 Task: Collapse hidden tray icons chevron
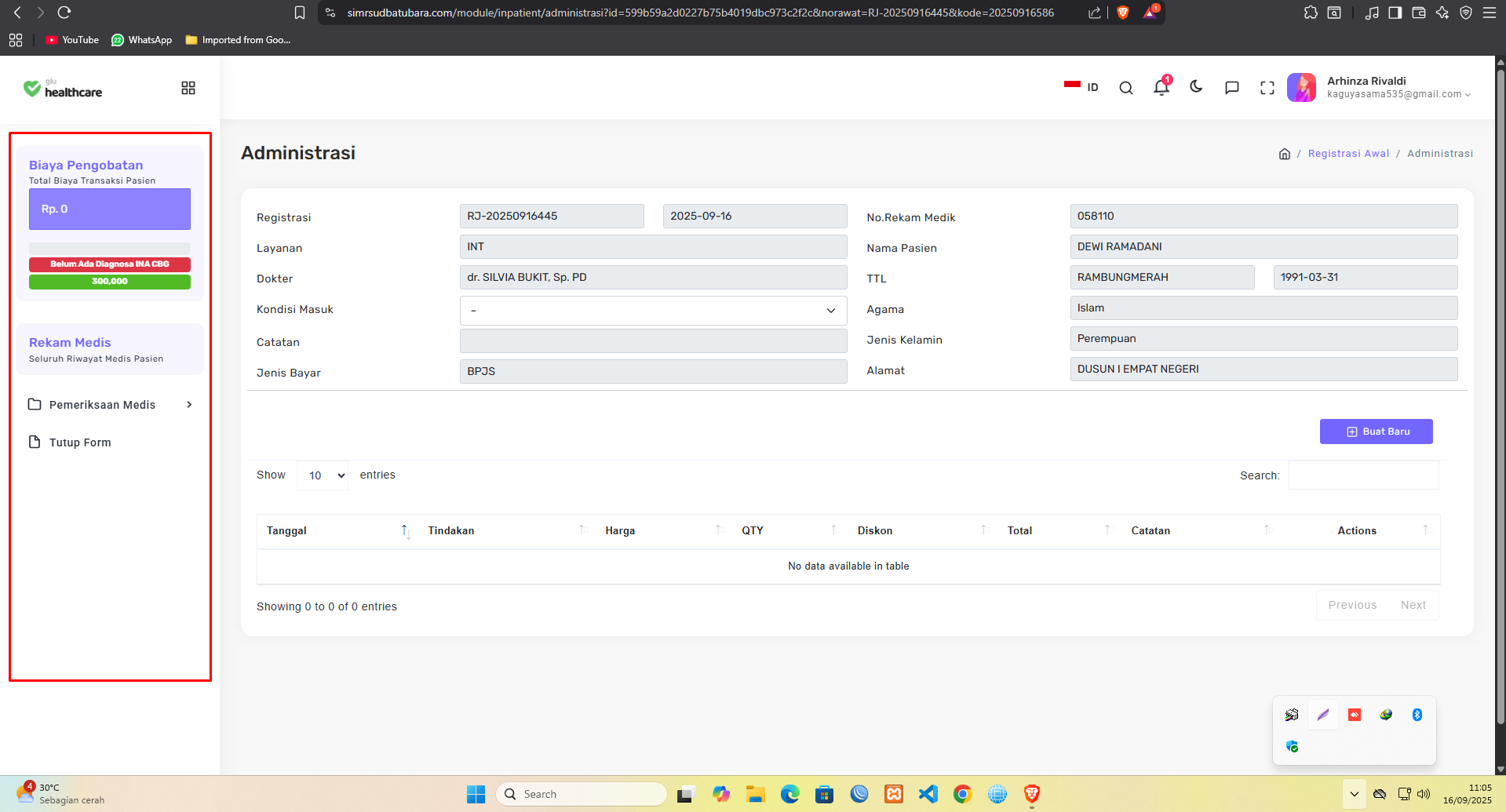point(1354,794)
